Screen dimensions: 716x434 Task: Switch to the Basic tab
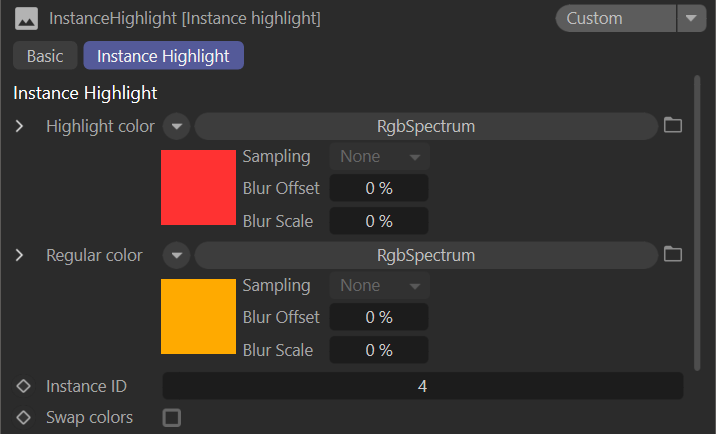click(45, 56)
